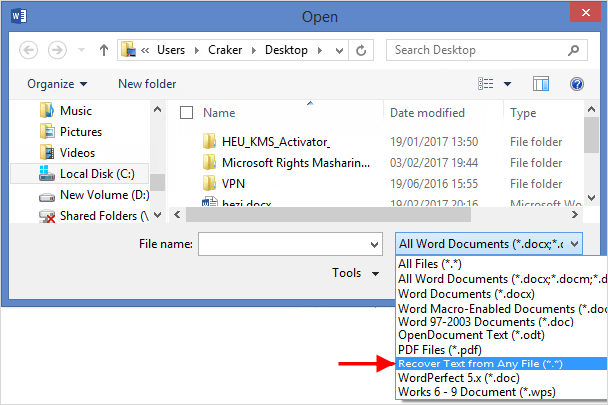Click the VPN folder icon
608x405 pixels.
pyautogui.click(x=209, y=183)
